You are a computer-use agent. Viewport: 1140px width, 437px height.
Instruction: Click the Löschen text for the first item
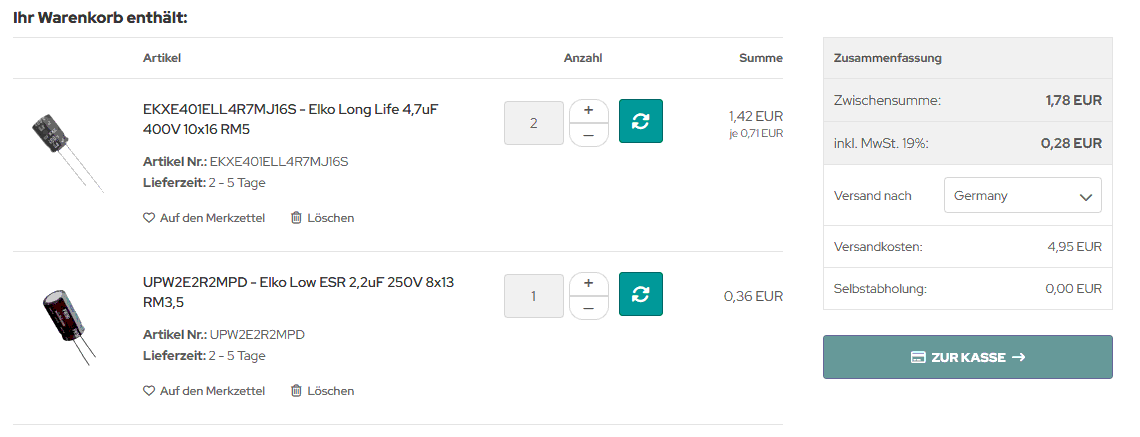click(x=331, y=217)
